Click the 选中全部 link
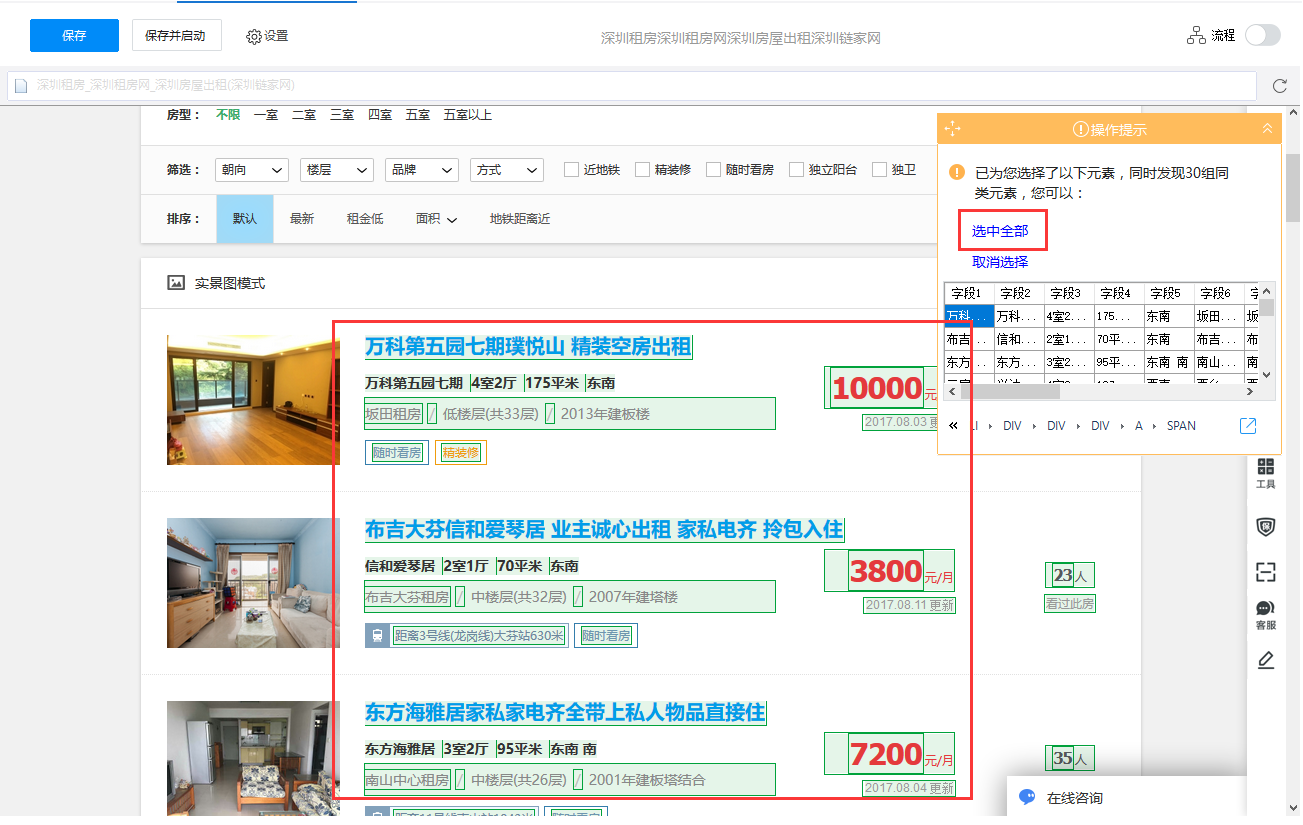 point(1000,231)
